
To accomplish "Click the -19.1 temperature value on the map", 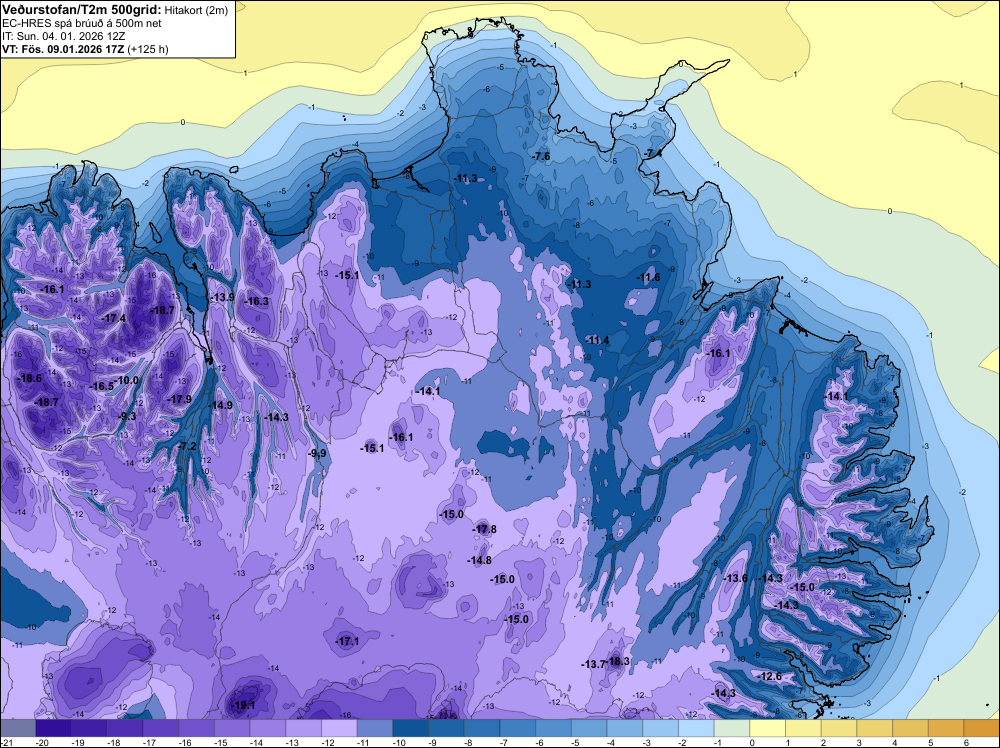I will [242, 705].
